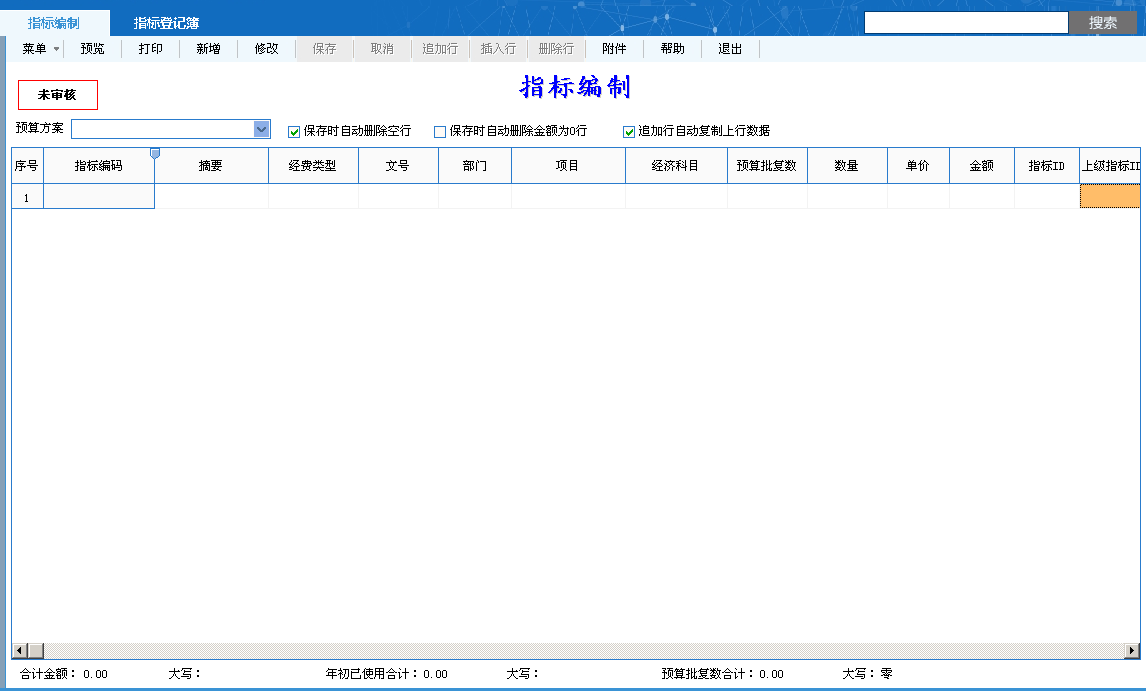The width and height of the screenshot is (1146, 691).
Task: Click the 搜索 search button
Action: point(1103,23)
